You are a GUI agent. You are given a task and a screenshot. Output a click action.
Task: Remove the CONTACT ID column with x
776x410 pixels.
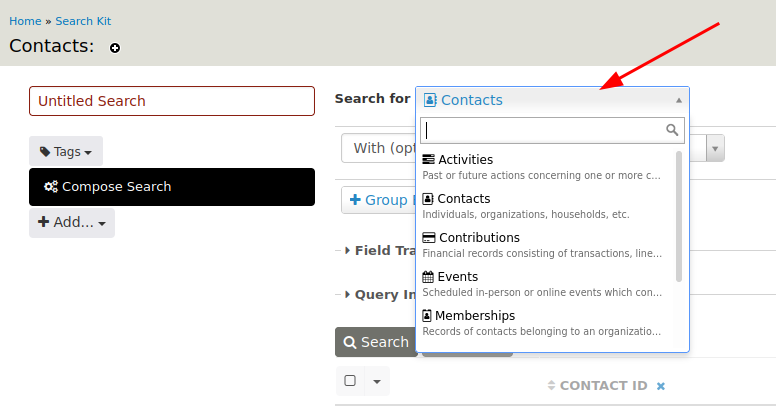(x=661, y=386)
